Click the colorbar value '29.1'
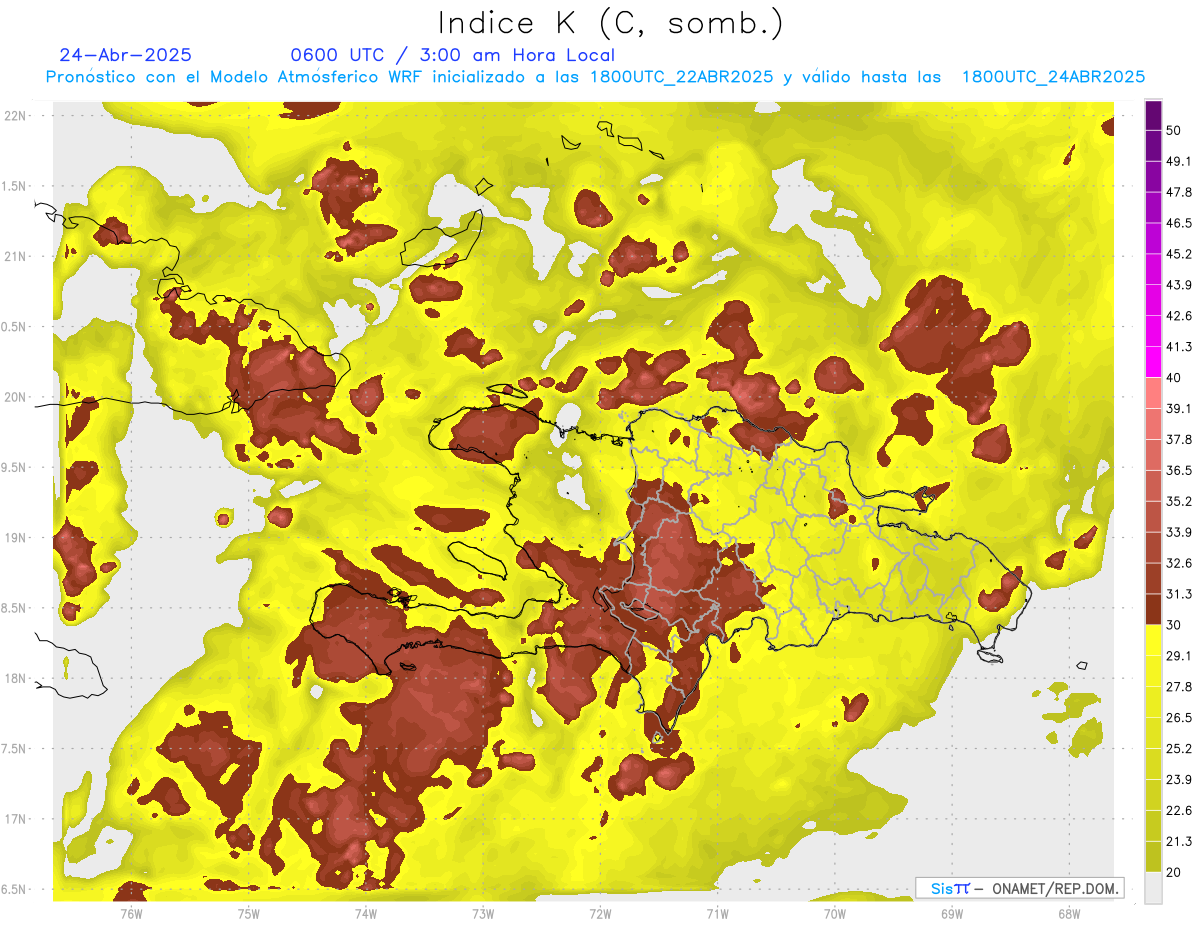Image resolution: width=1200 pixels, height=927 pixels. click(1178, 656)
